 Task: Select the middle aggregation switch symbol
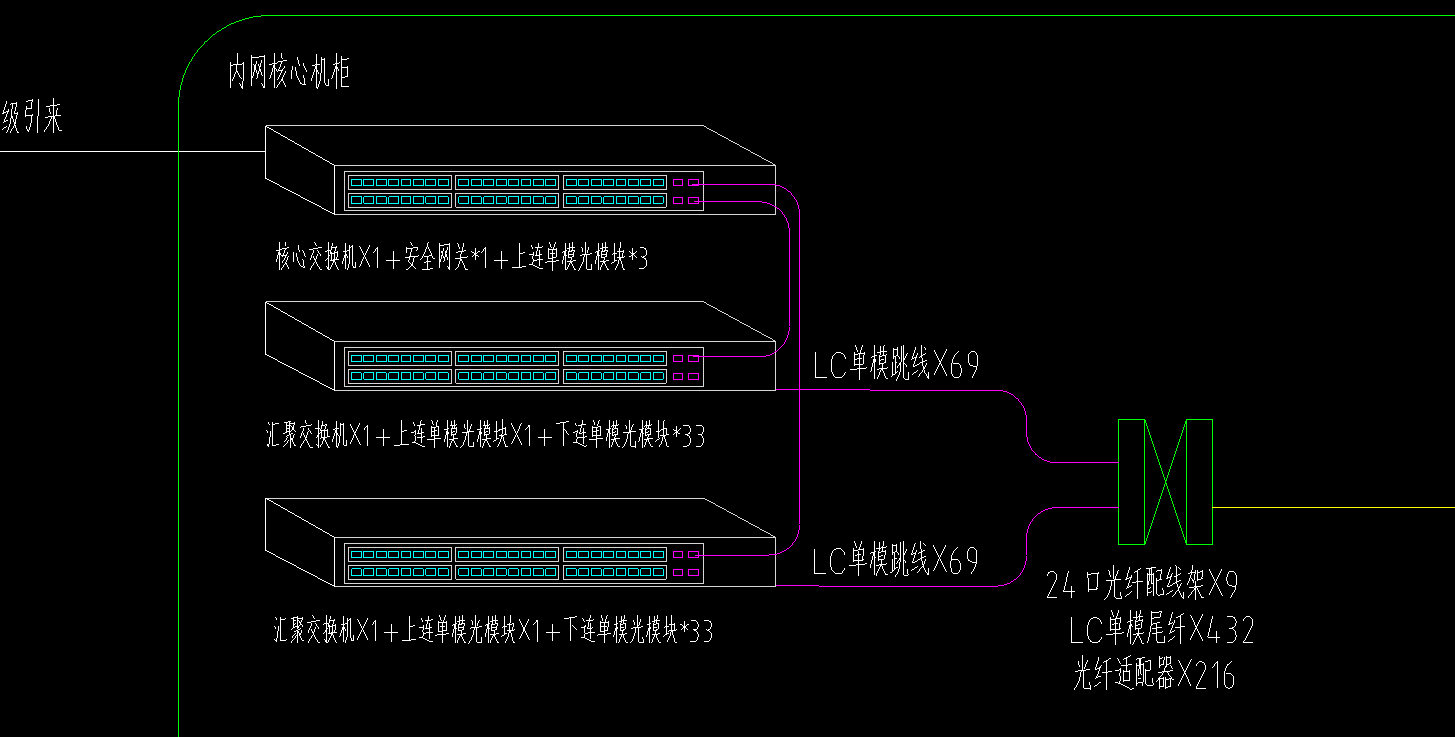520,346
